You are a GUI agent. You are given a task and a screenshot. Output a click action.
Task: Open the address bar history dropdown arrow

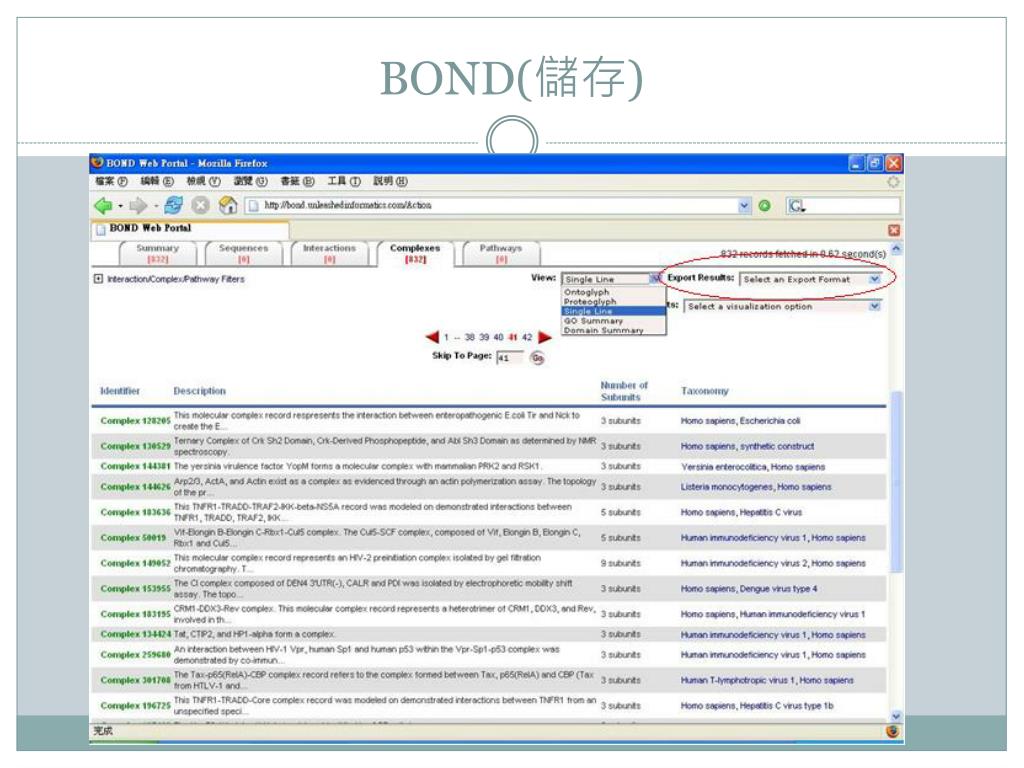tap(744, 206)
